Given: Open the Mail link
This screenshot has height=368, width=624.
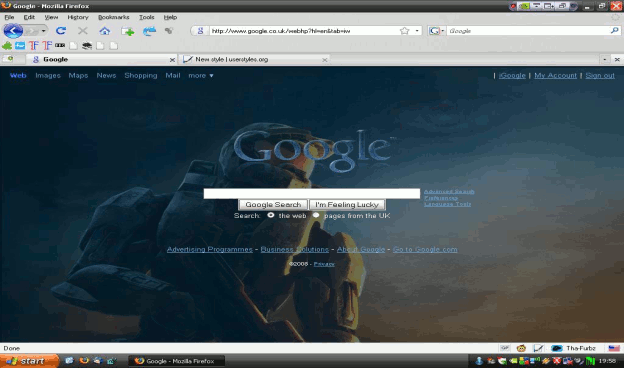Looking at the screenshot, I should 173,75.
